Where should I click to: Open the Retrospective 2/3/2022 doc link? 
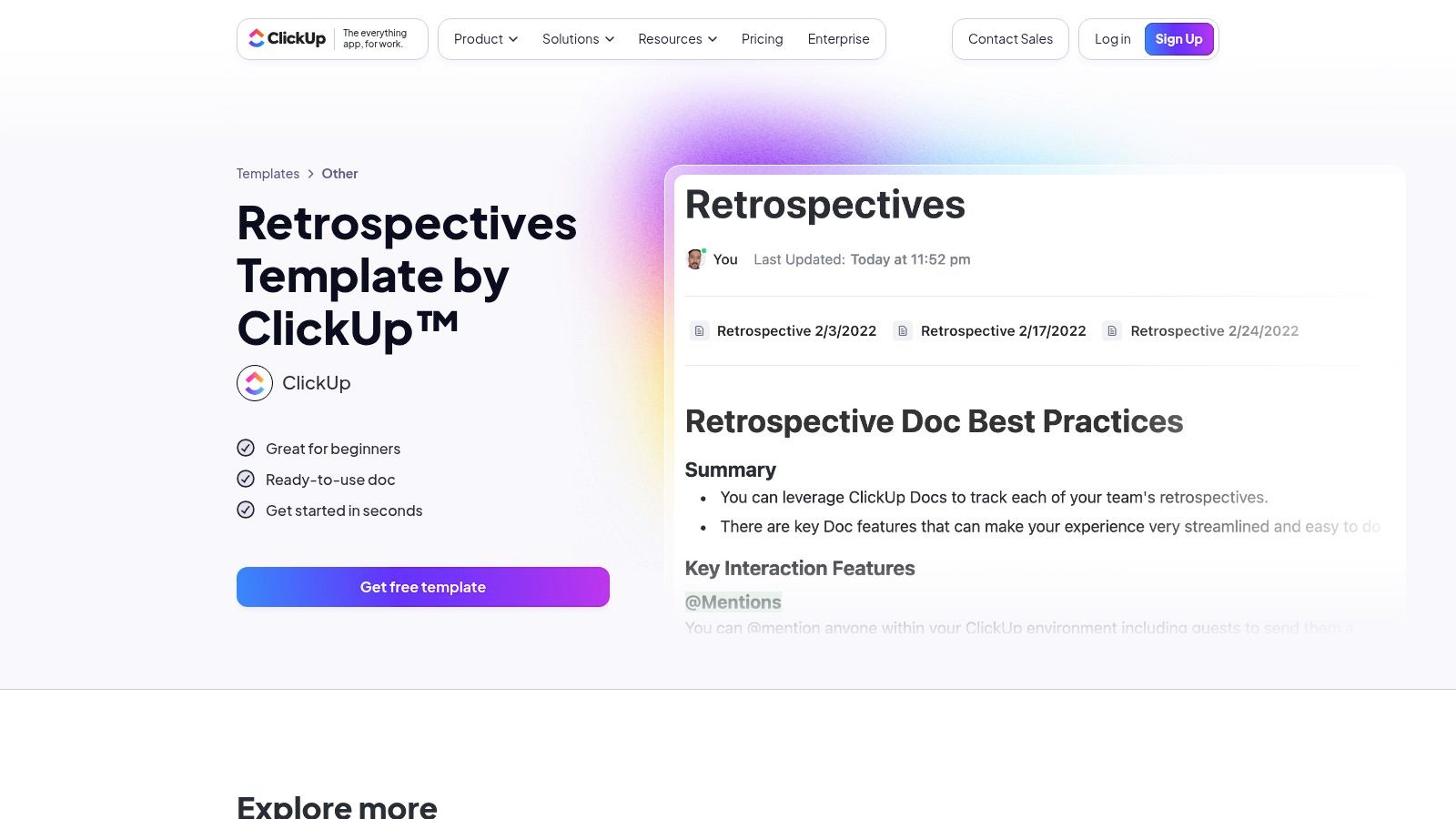[x=796, y=331]
